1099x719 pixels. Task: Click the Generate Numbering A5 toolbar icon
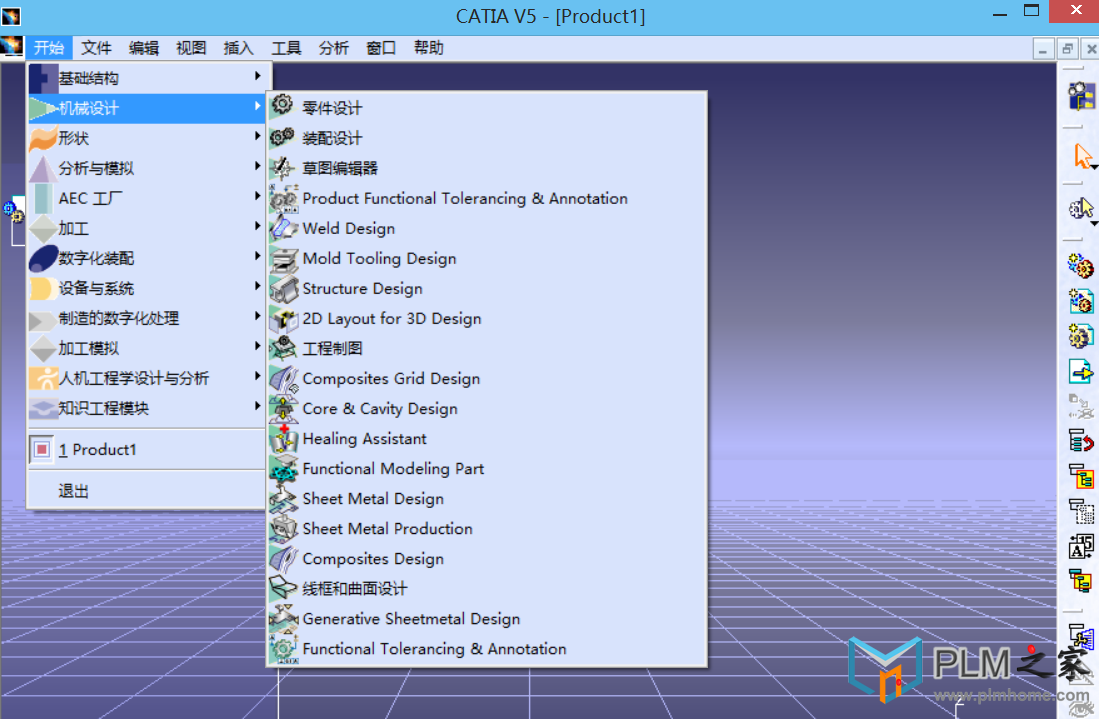pyautogui.click(x=1081, y=547)
